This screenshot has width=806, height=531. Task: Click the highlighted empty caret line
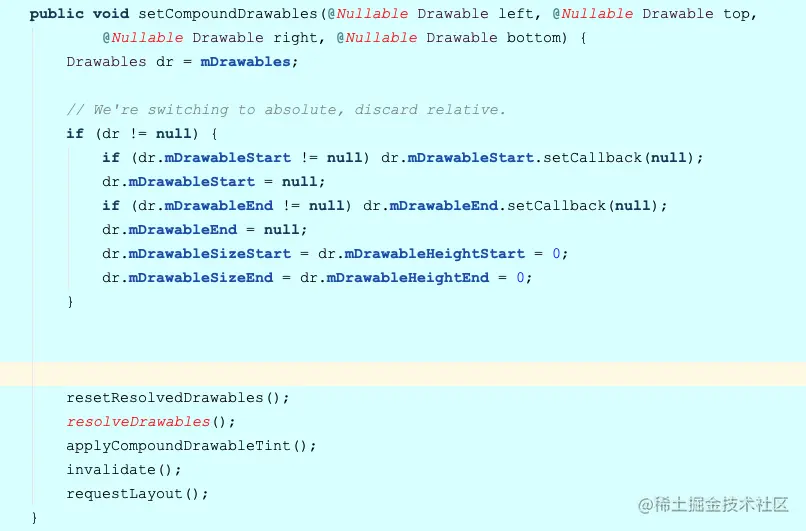(x=403, y=374)
